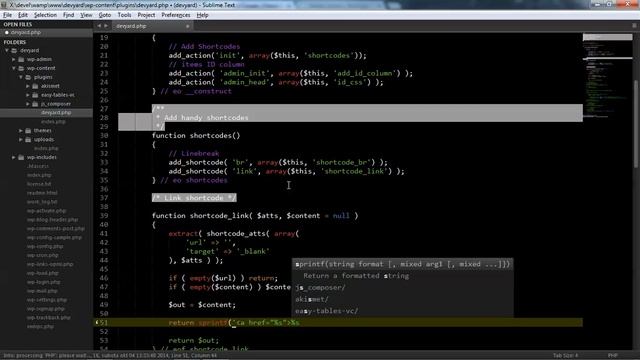Open xmlrpc.php in the sidebar

click(40, 327)
